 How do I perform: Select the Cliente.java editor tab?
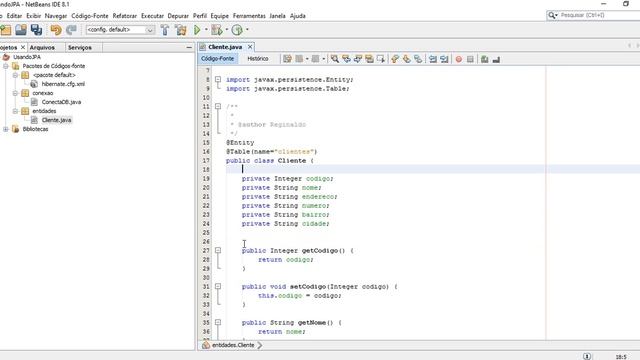(225, 47)
